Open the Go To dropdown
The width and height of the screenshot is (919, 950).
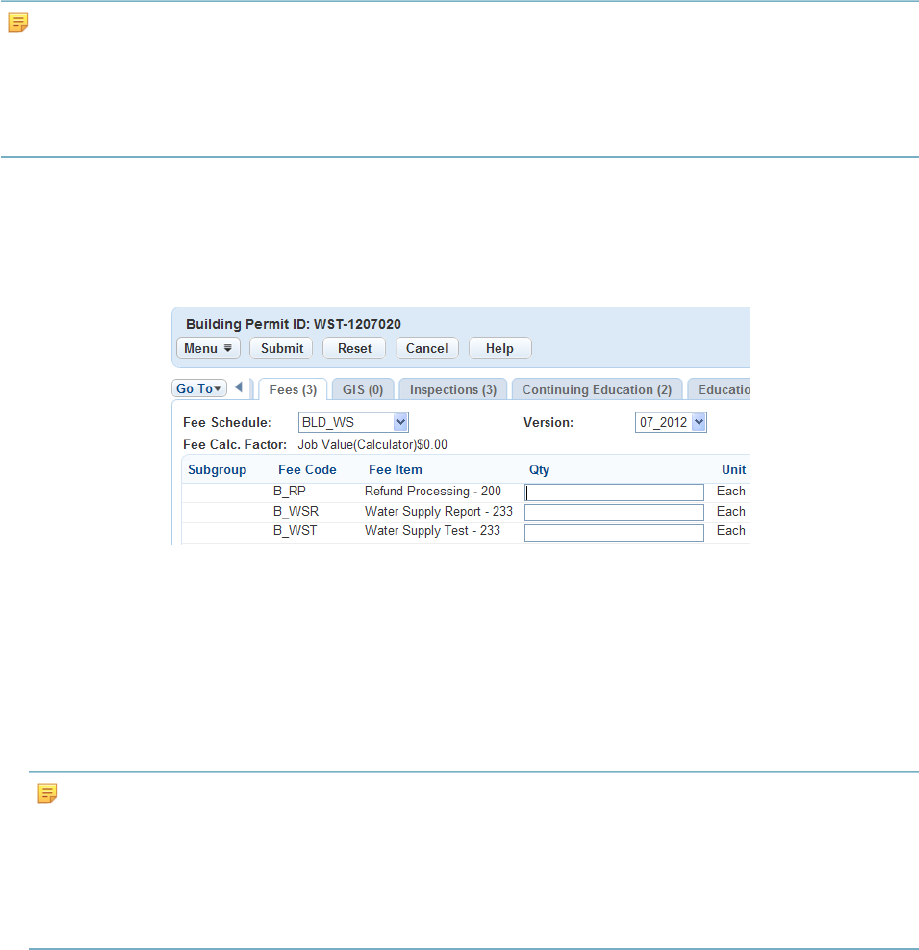coord(199,388)
